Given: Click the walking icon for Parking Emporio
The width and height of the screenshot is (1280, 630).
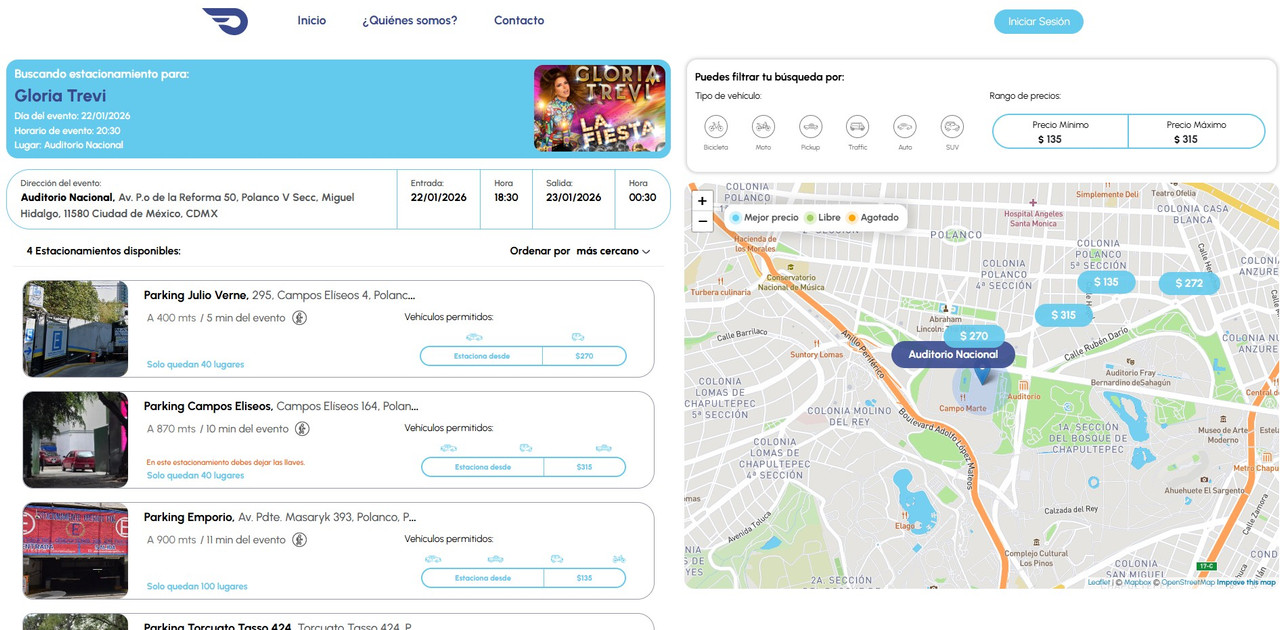Looking at the screenshot, I should click(x=299, y=540).
